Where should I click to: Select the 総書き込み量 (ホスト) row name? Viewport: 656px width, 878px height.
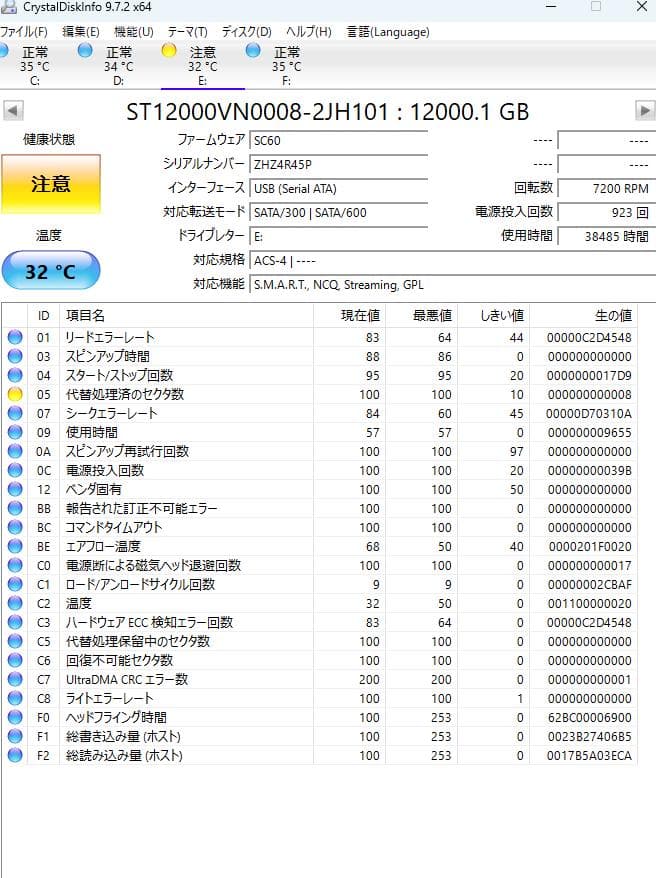point(123,737)
